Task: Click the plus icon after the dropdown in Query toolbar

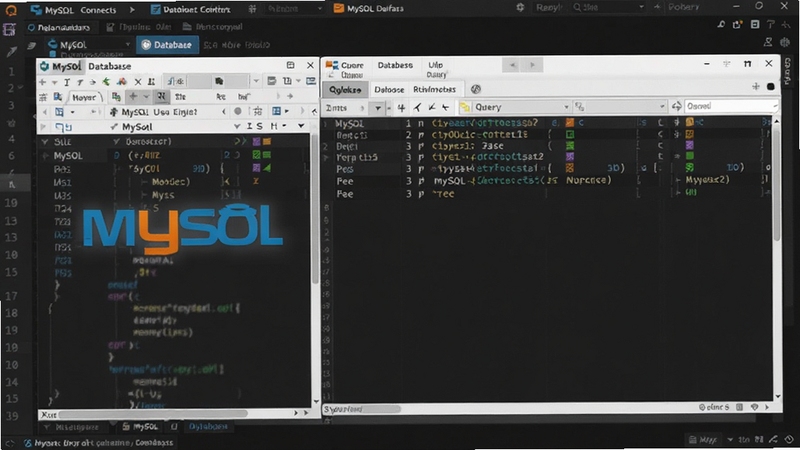Action: (402, 107)
